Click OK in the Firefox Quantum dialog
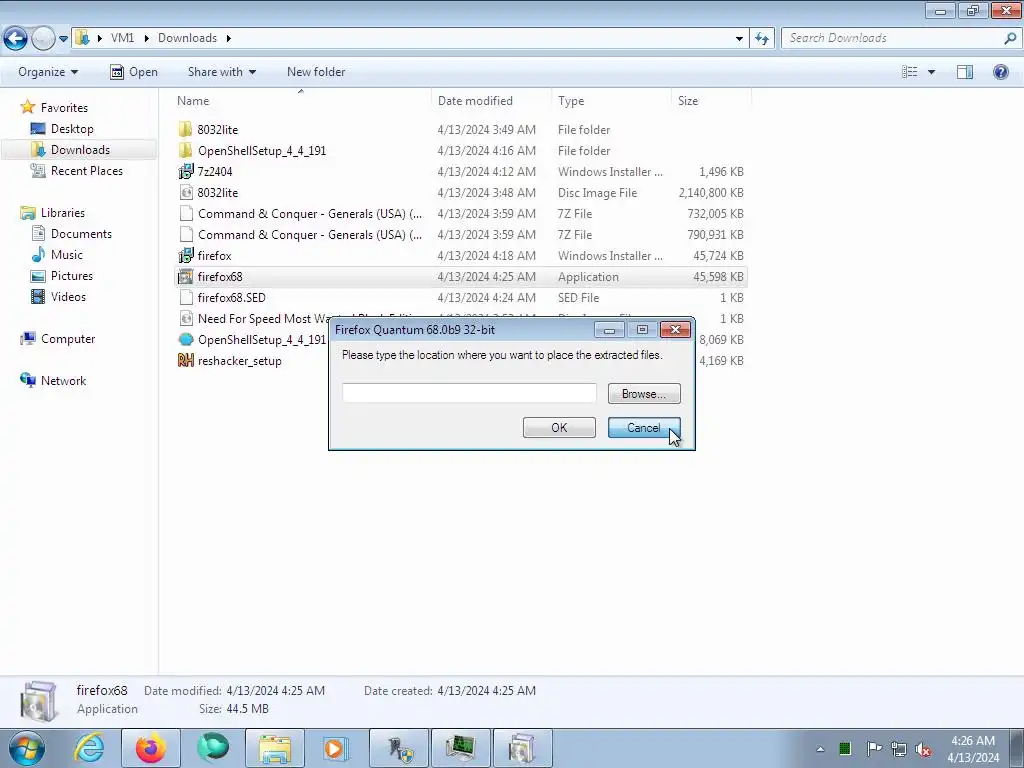 click(x=559, y=428)
